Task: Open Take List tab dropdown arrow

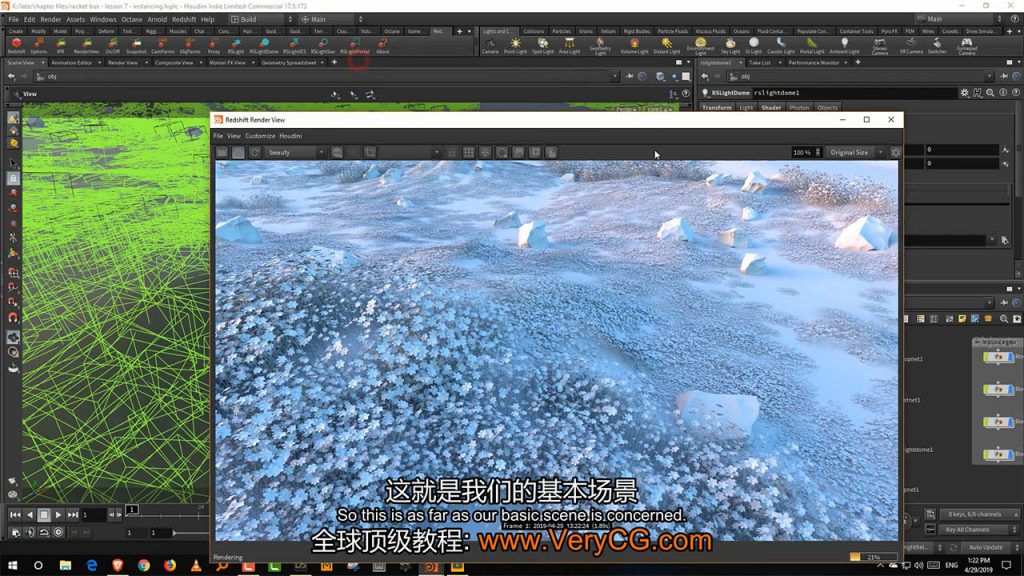Action: click(x=780, y=63)
